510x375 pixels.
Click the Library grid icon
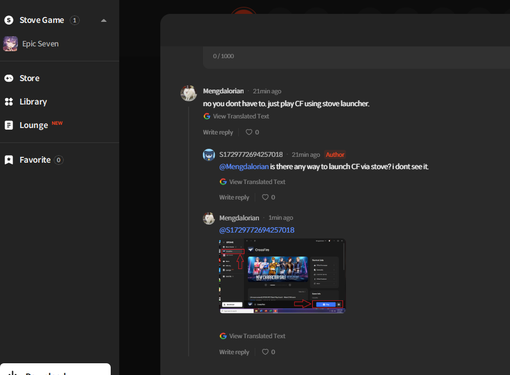coord(9,102)
